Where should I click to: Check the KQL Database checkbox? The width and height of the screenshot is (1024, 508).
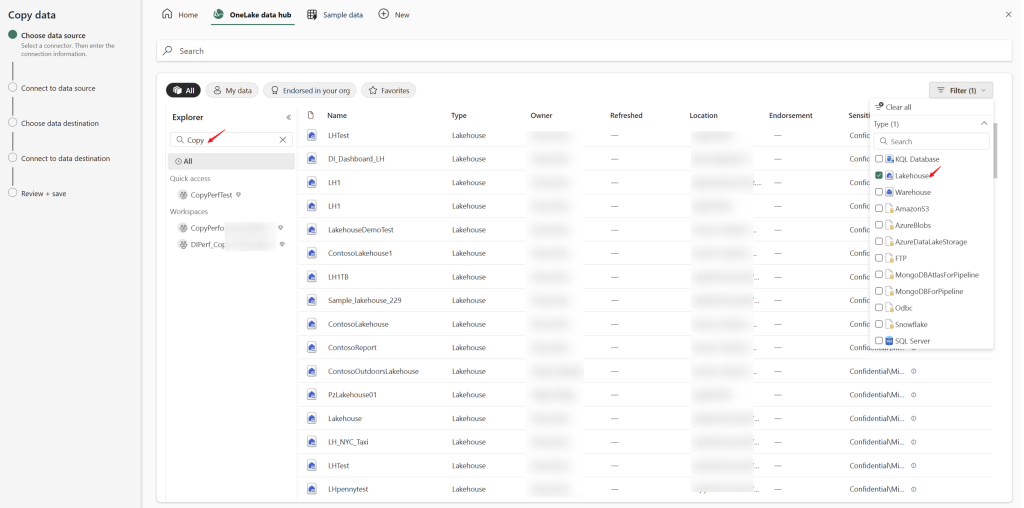(879, 159)
